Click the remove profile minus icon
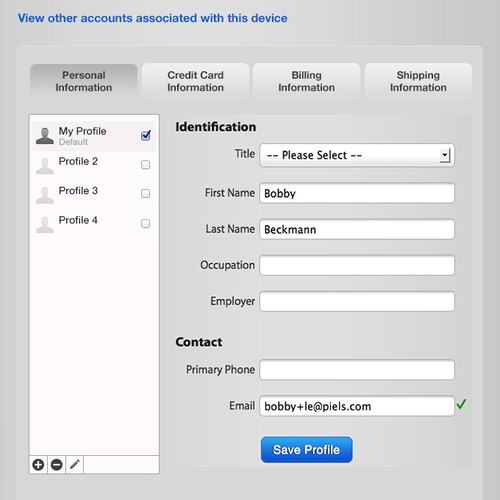The image size is (500, 500). coord(57,464)
